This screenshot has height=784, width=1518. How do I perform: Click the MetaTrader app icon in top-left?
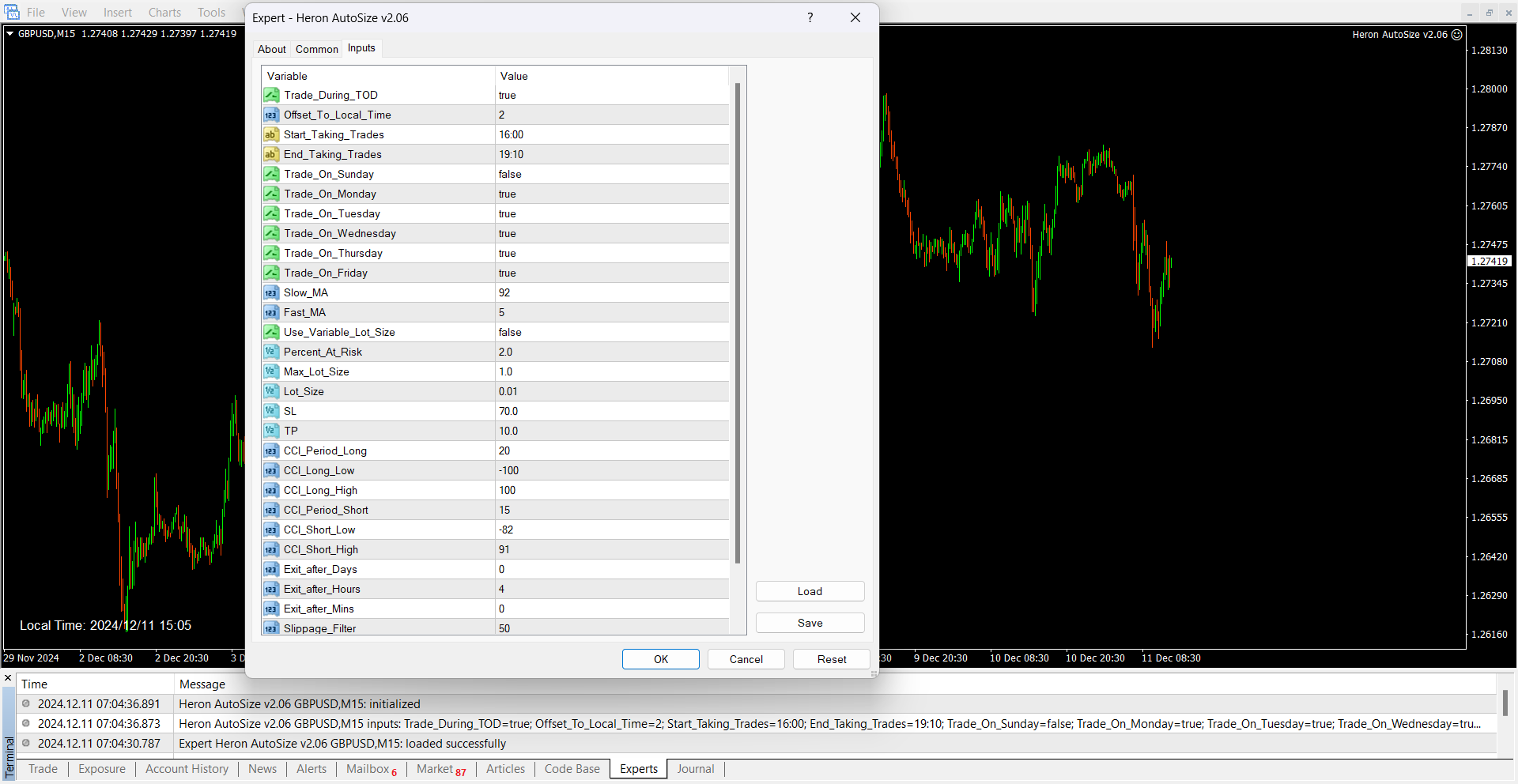point(12,12)
